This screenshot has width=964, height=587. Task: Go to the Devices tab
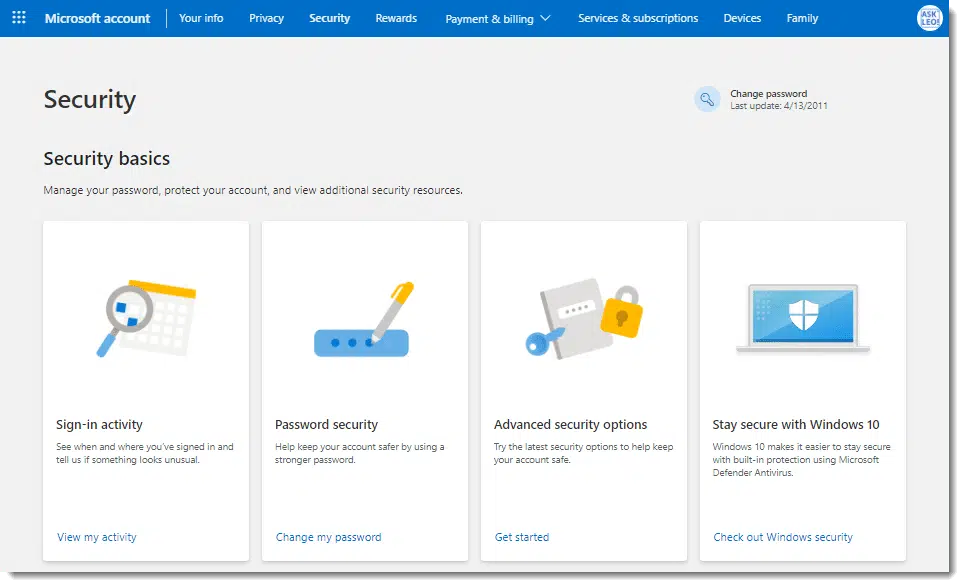coord(742,18)
